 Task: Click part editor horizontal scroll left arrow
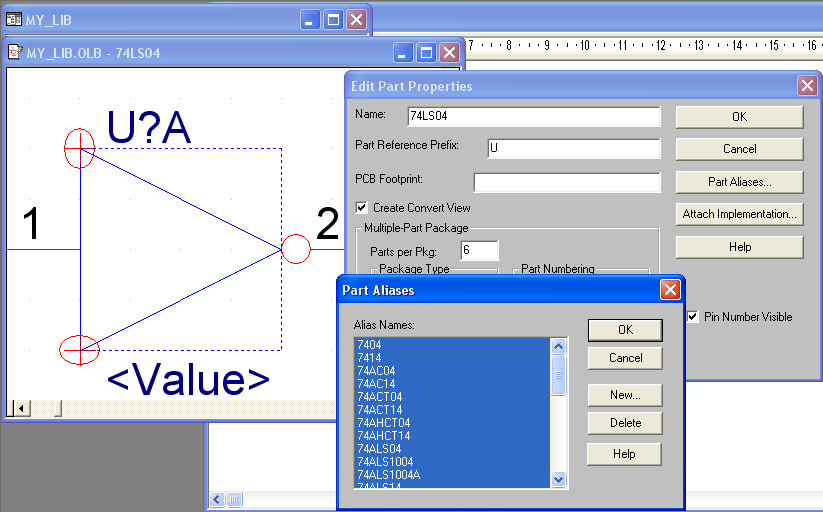point(22,408)
